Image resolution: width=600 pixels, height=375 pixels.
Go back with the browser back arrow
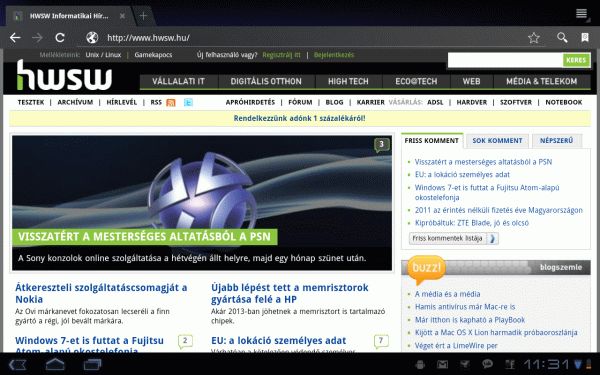(x=15, y=38)
